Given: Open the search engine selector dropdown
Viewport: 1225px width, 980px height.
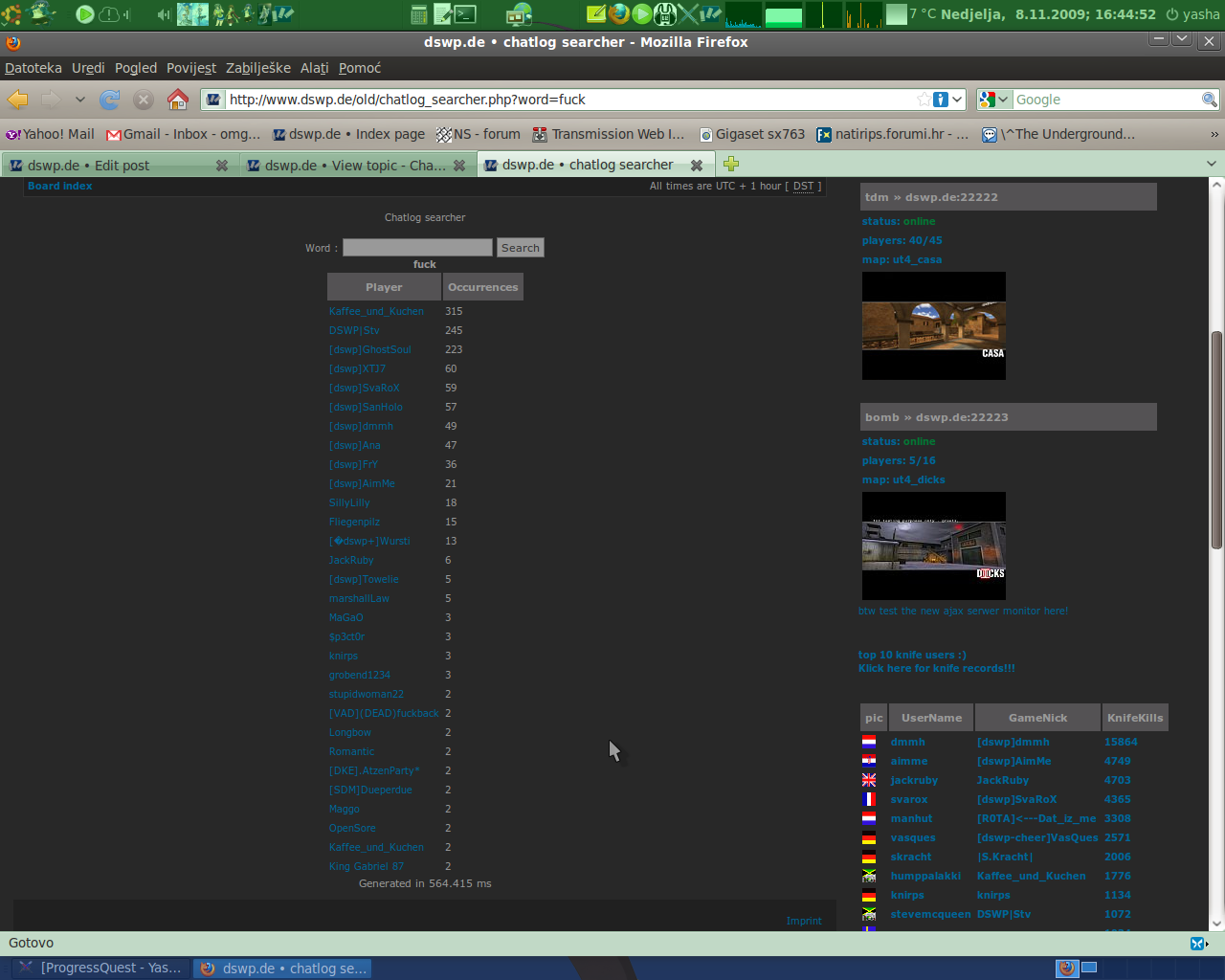Looking at the screenshot, I should point(994,100).
